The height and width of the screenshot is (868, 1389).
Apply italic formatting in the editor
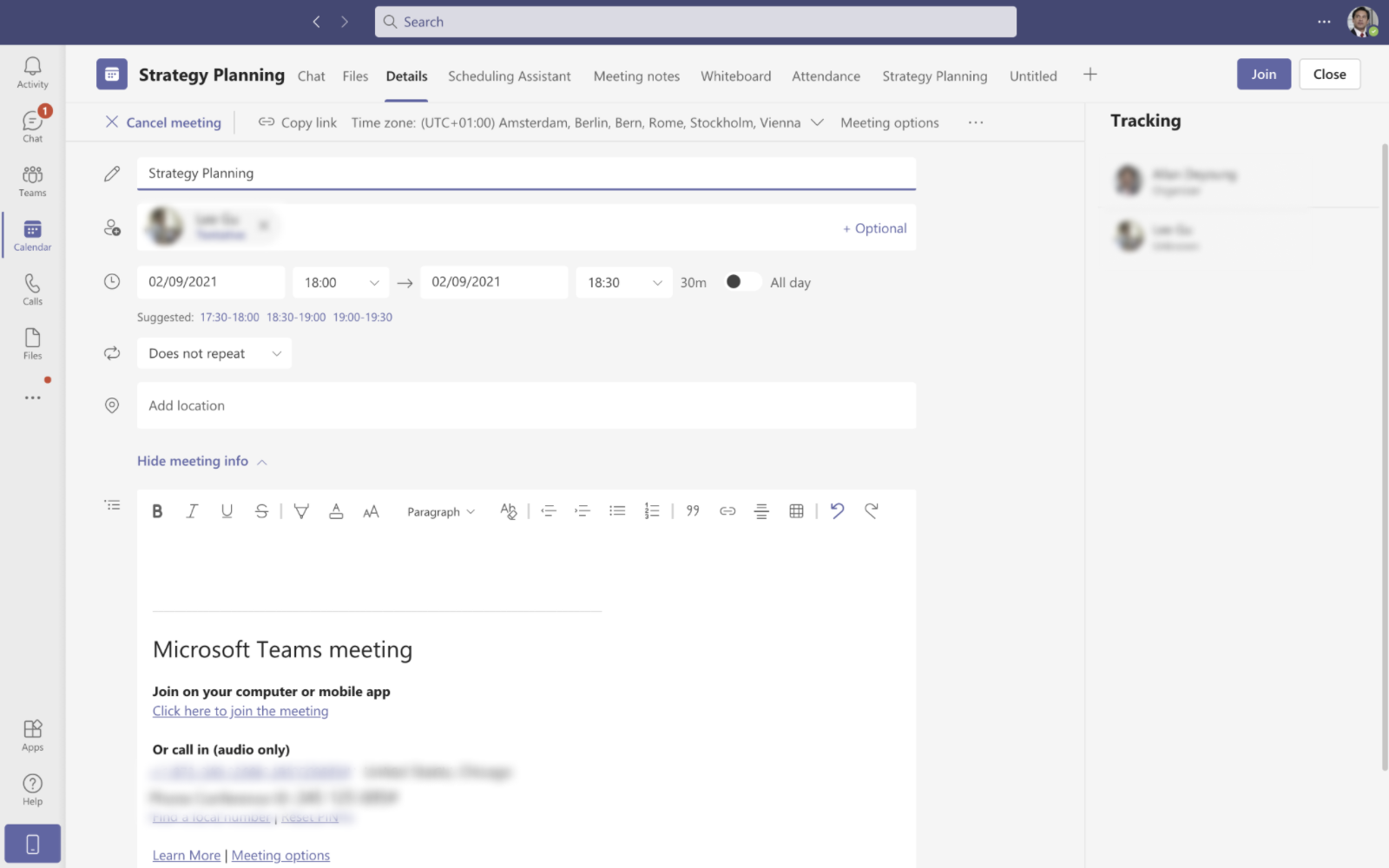click(x=192, y=511)
